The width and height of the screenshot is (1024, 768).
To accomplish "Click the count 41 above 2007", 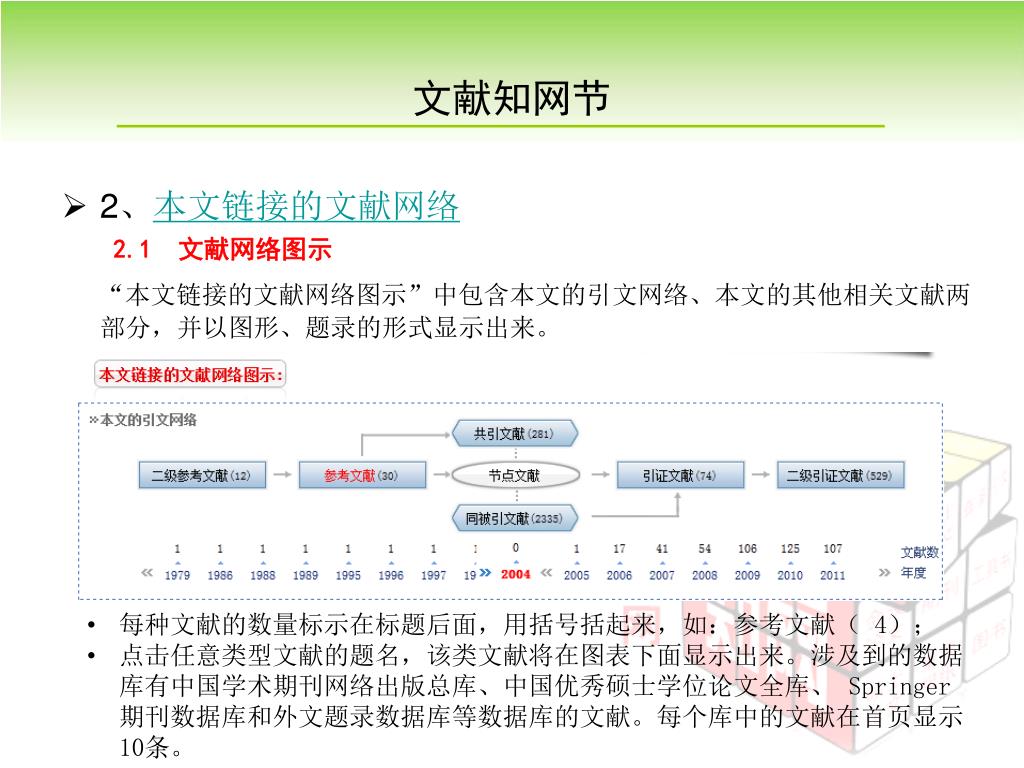I will (662, 549).
